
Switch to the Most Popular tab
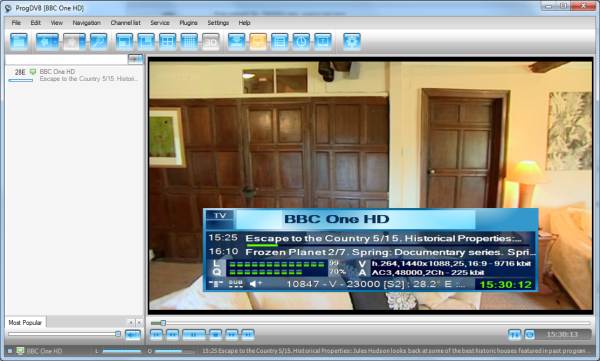point(25,323)
